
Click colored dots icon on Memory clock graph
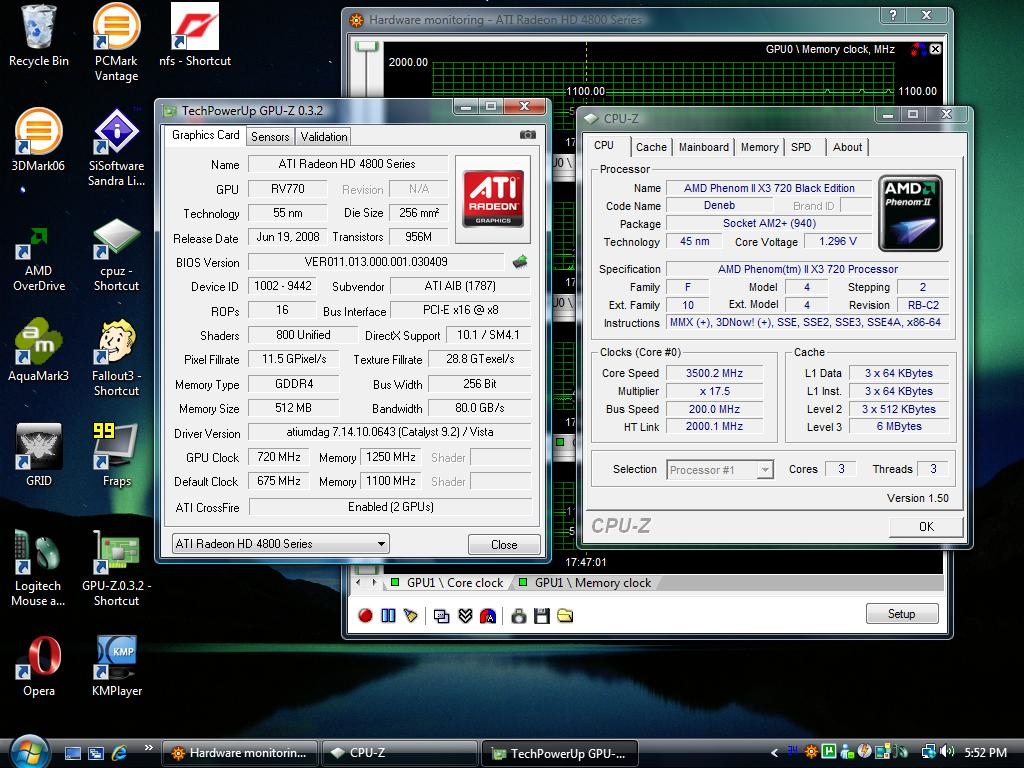tap(918, 49)
